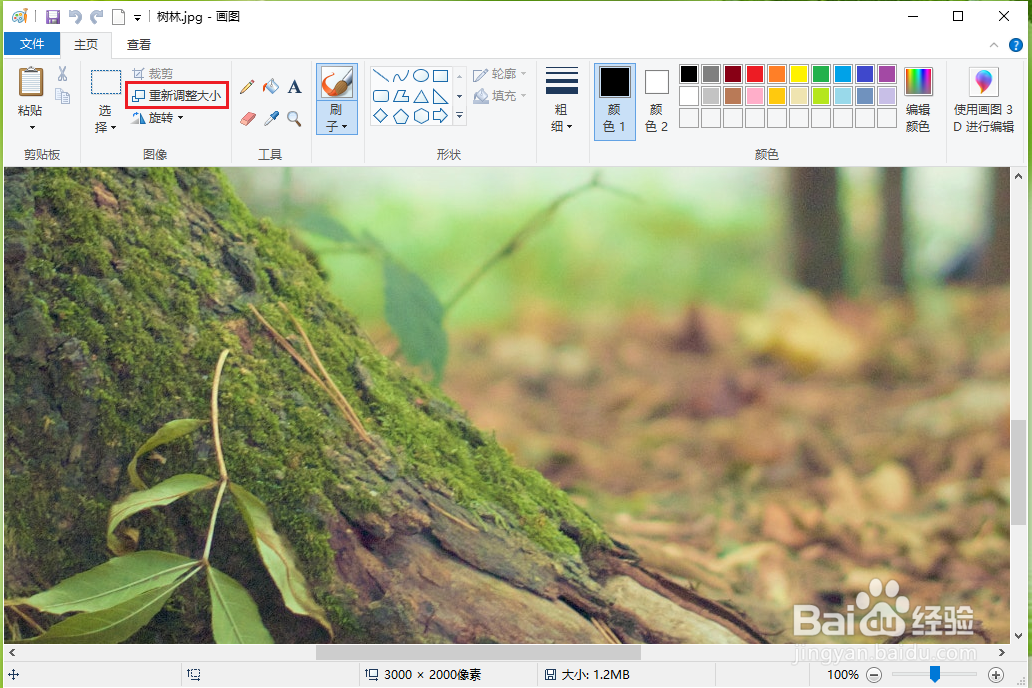
Task: Select the curve shape
Action: [400, 76]
